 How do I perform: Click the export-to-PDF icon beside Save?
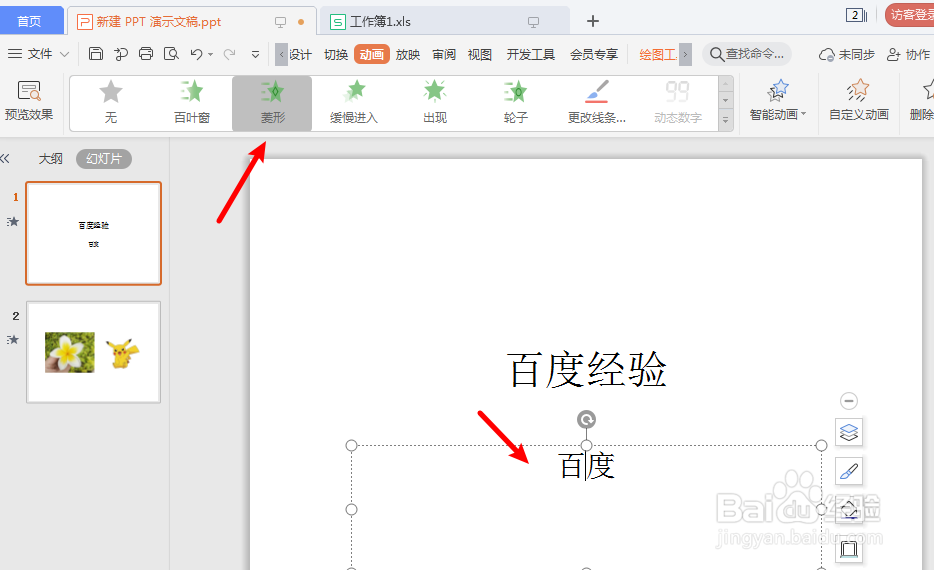pos(121,54)
